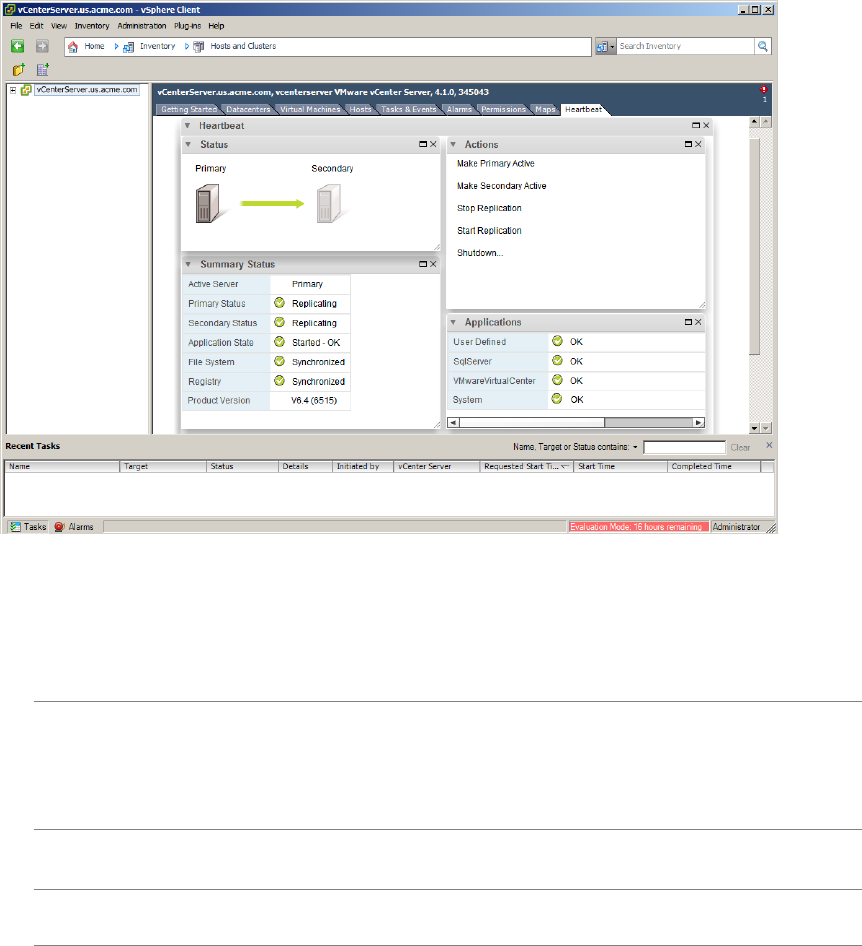
Task: Click the main panel vertical scrollbar thumb
Action: (x=754, y=246)
